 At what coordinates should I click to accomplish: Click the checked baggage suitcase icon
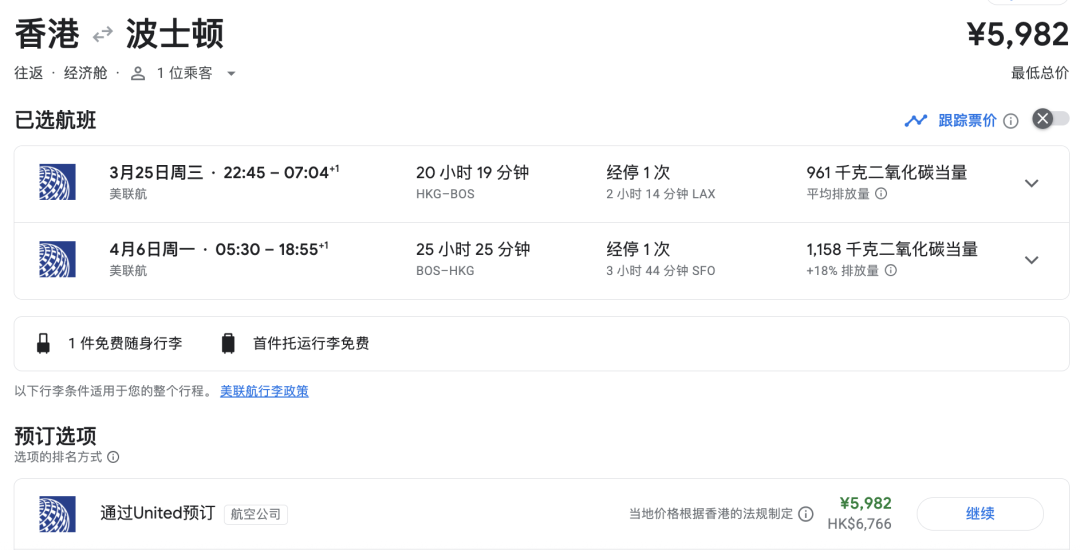click(x=228, y=344)
